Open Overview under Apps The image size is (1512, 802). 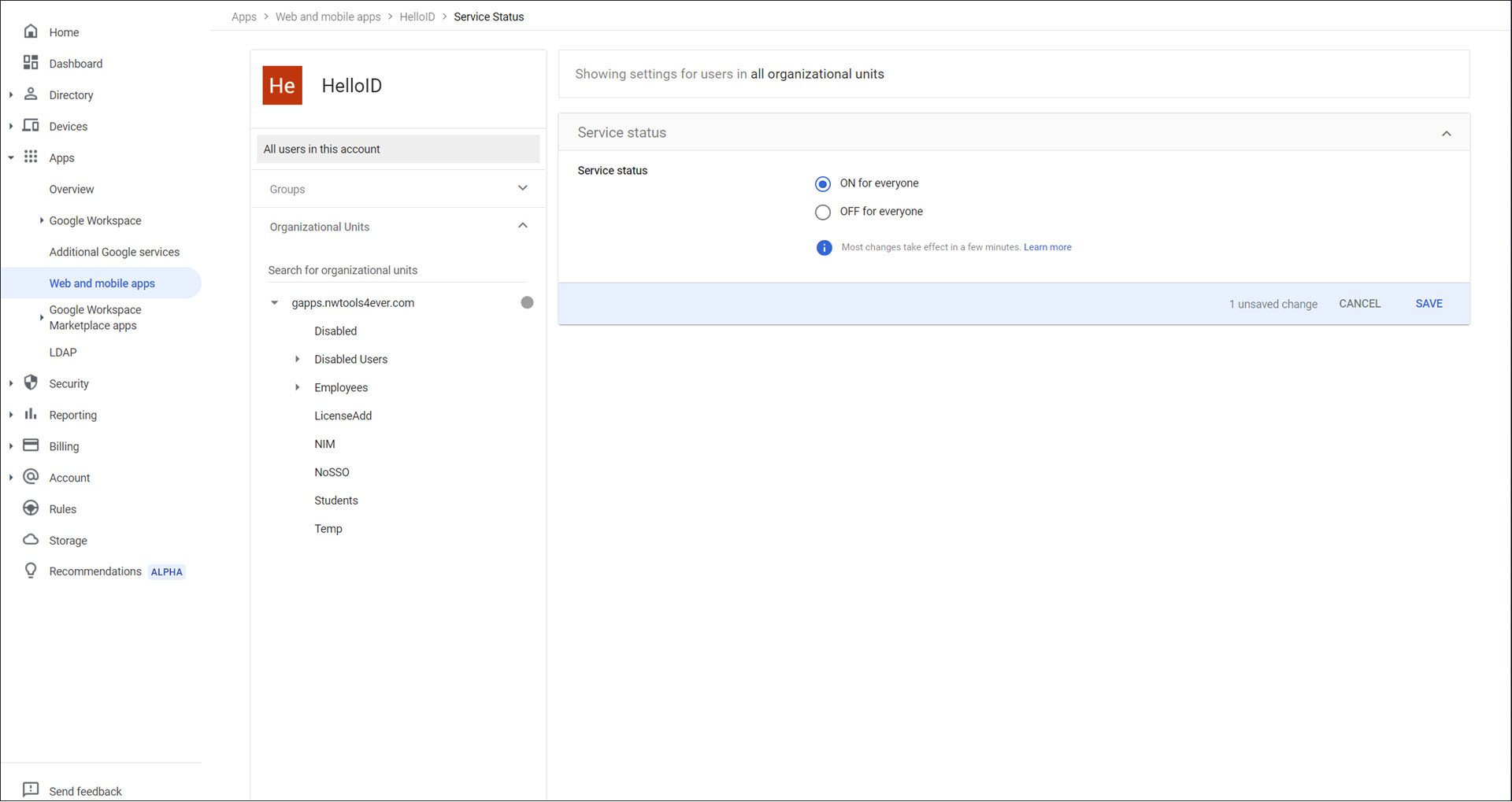72,190
